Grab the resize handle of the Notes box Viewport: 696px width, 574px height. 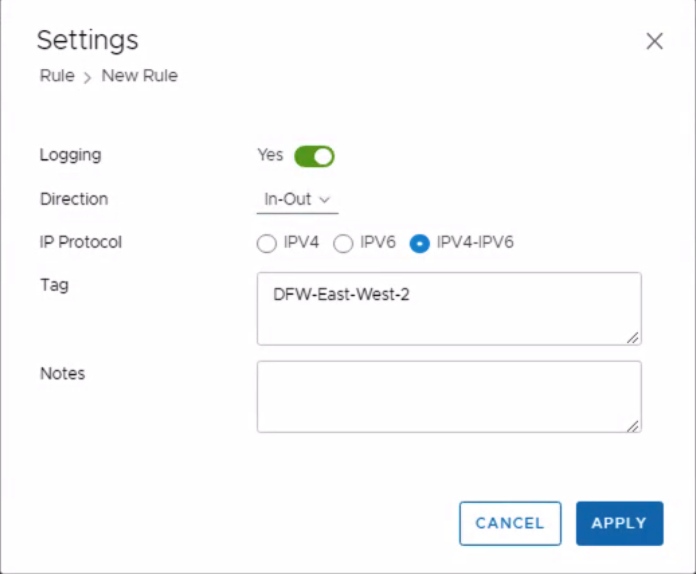[633, 426]
